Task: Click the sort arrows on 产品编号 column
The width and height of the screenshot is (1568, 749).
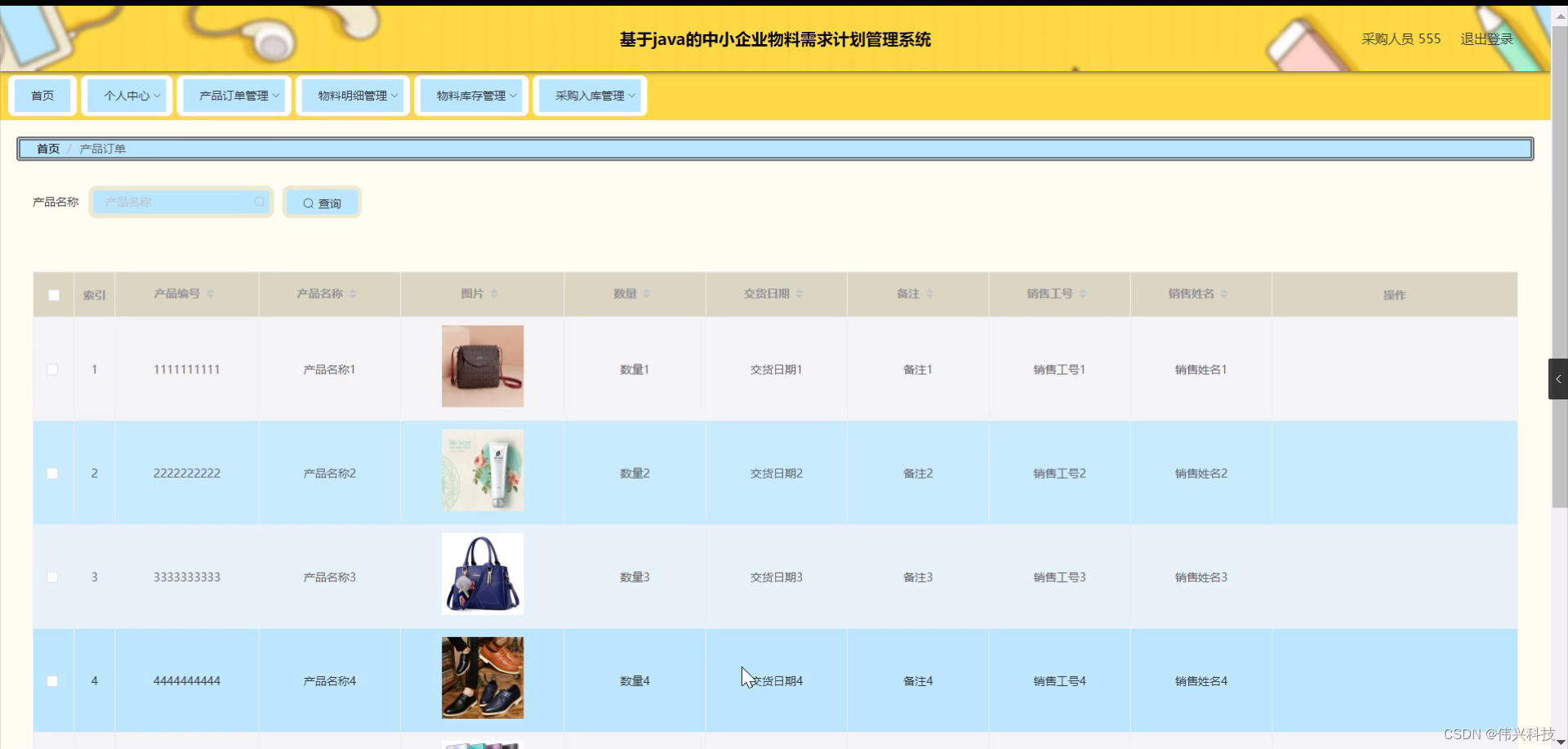Action: tap(211, 294)
